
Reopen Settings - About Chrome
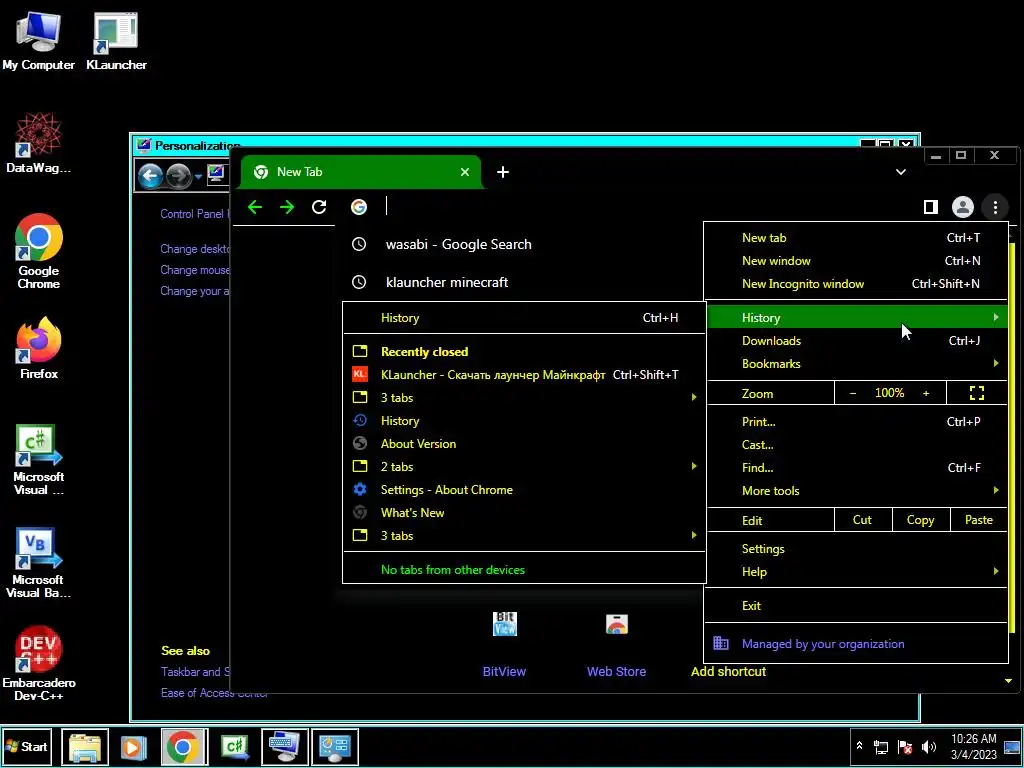pos(524,490)
